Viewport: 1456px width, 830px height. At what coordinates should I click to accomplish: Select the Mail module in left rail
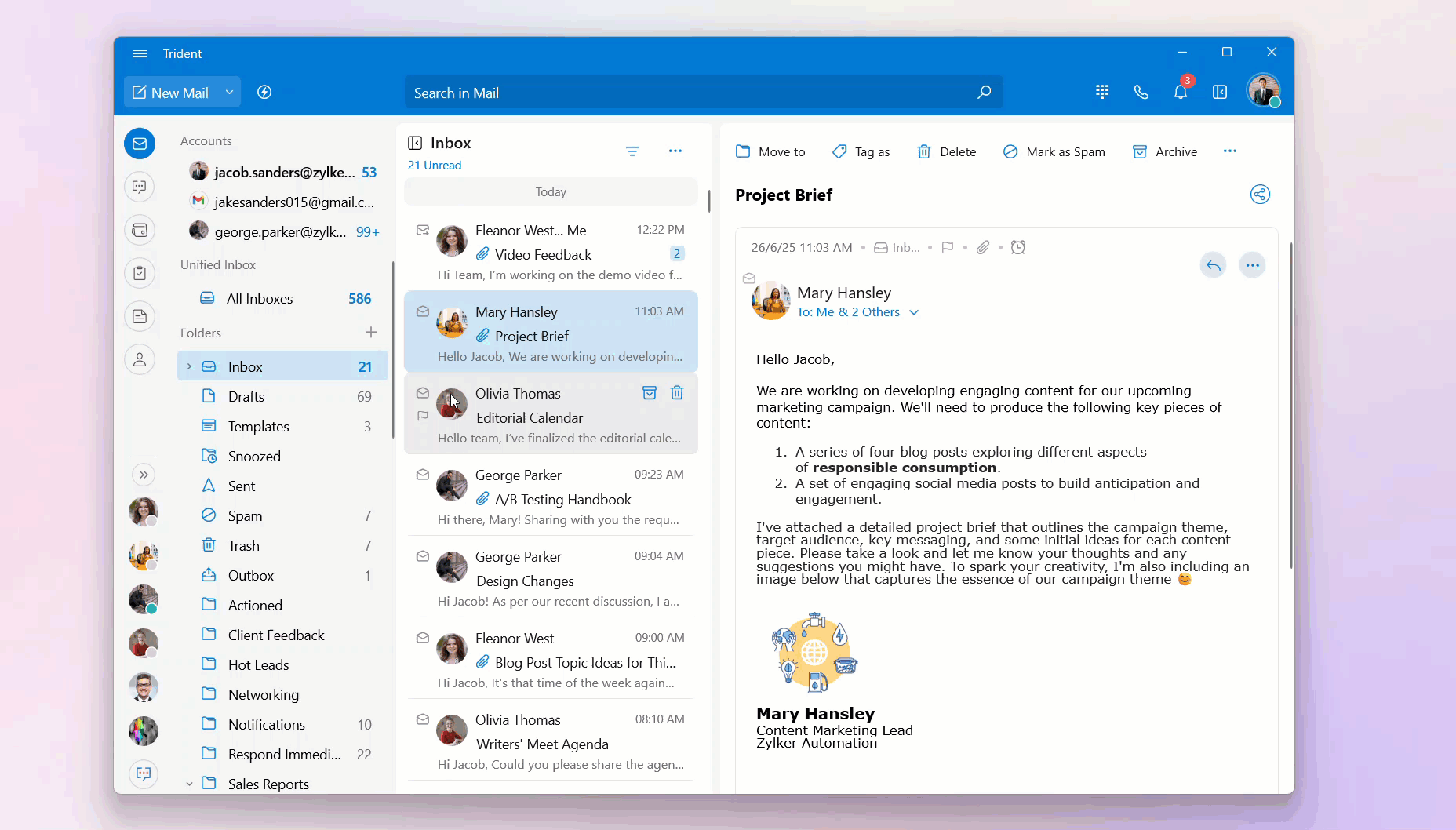tap(140, 144)
